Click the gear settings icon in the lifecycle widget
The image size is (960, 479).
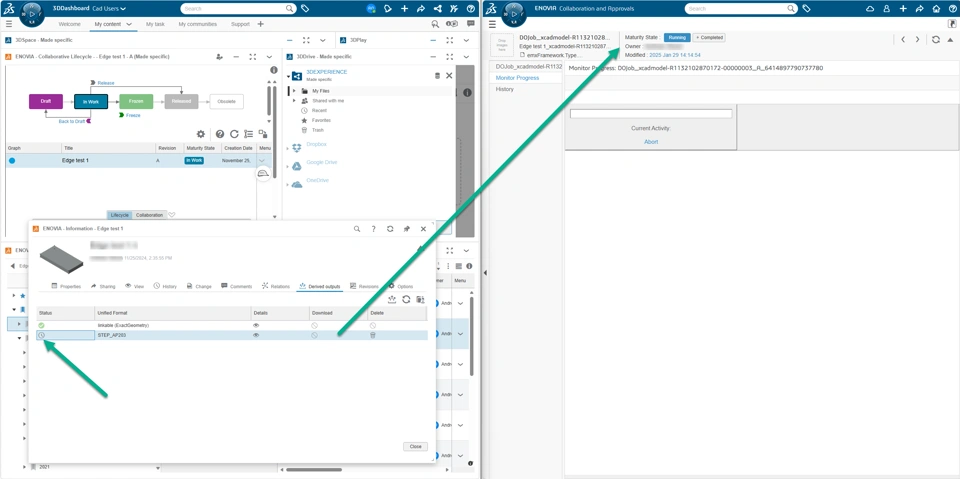[200, 134]
